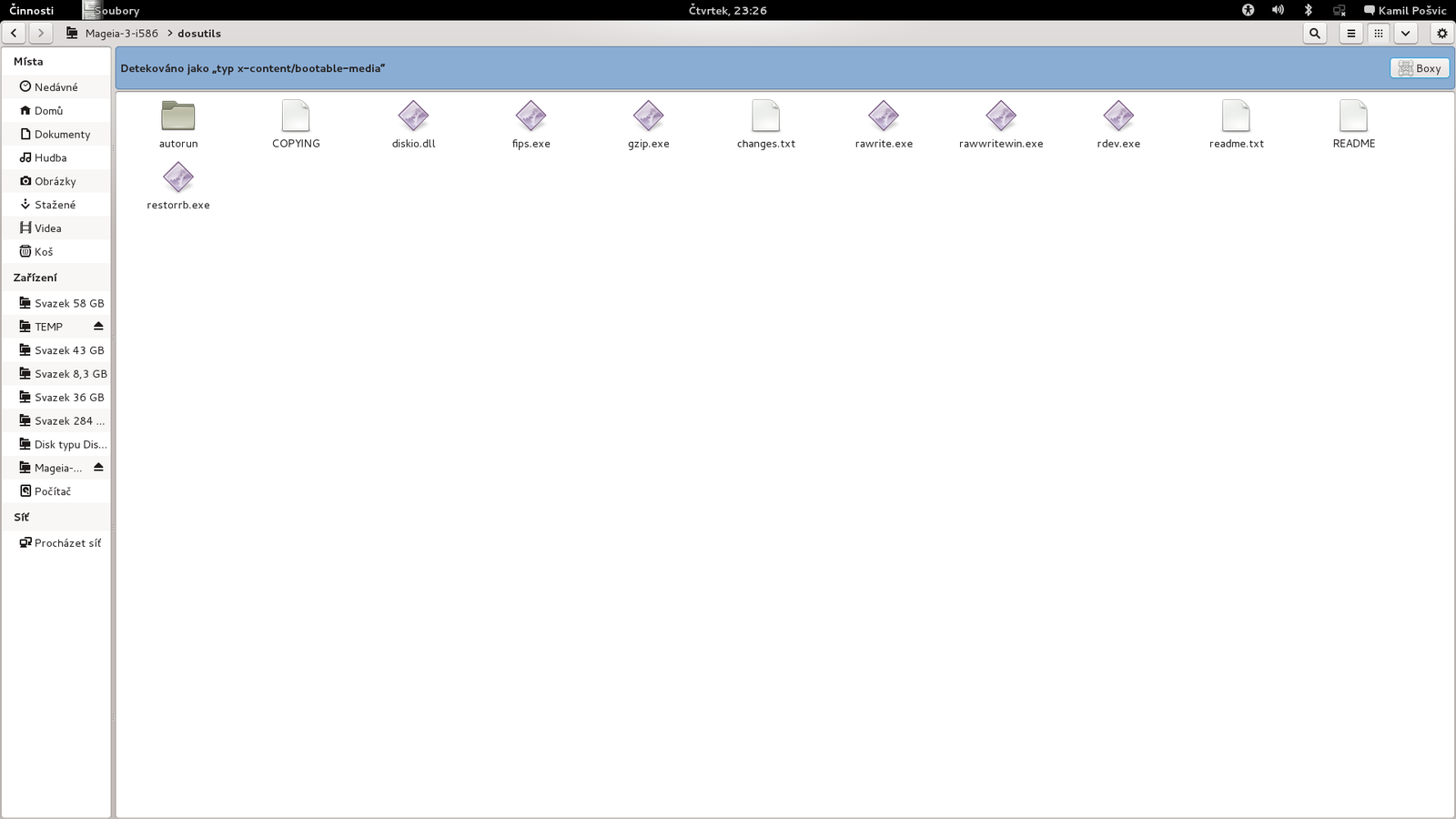This screenshot has width=1456, height=819.
Task: Select the rawrite.exe file icon
Action: (x=884, y=116)
